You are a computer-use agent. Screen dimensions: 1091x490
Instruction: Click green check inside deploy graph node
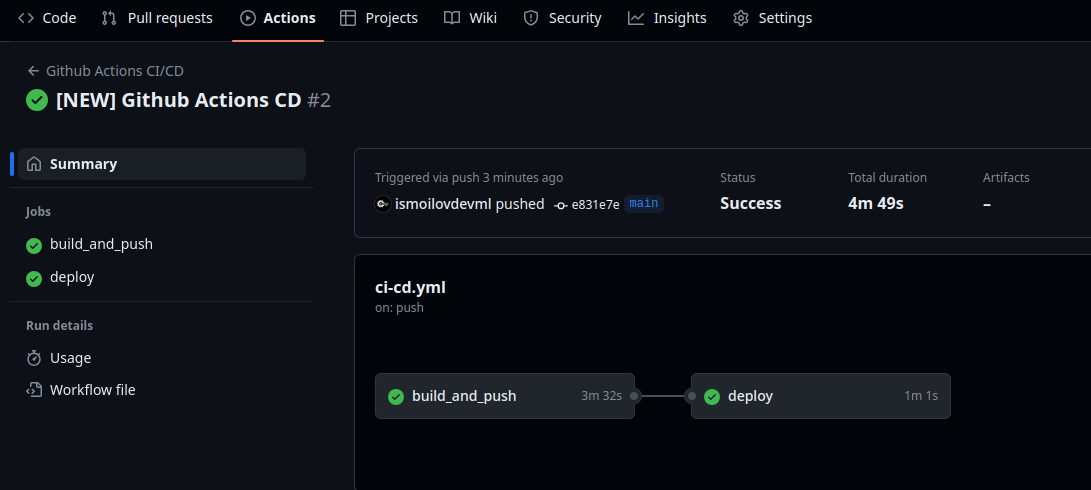coord(712,397)
